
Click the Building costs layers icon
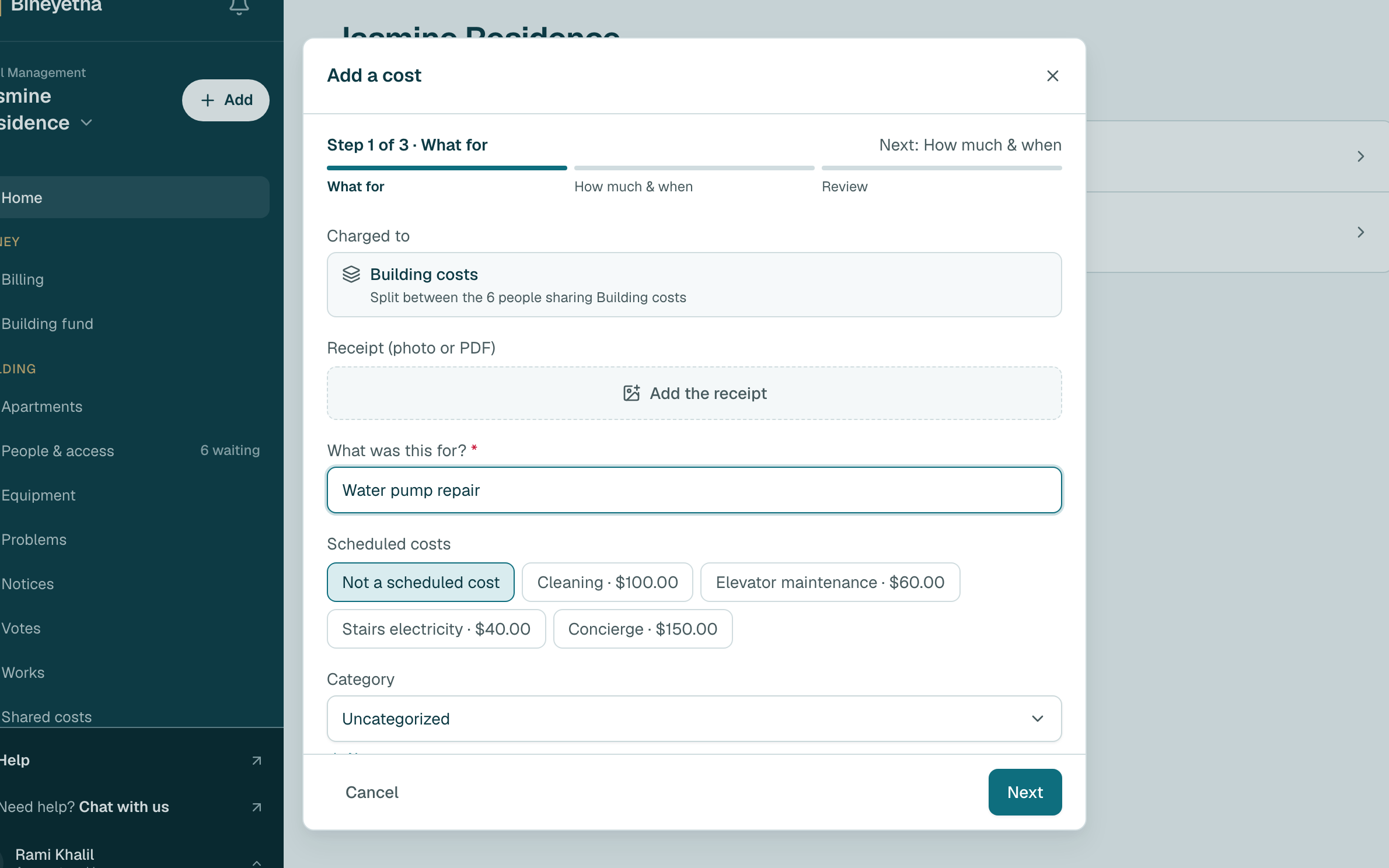click(x=351, y=274)
